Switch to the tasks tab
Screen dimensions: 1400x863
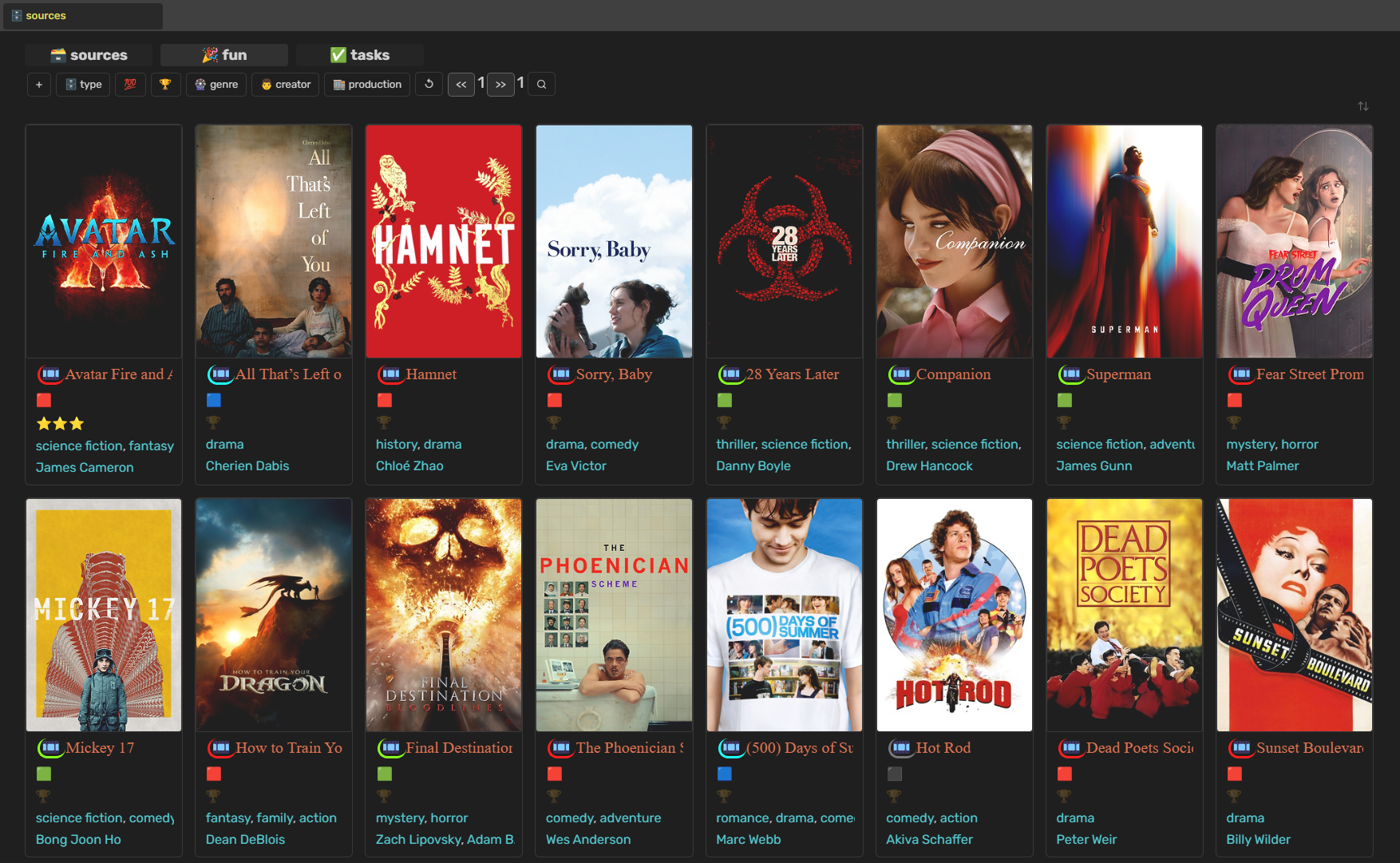[x=360, y=55]
